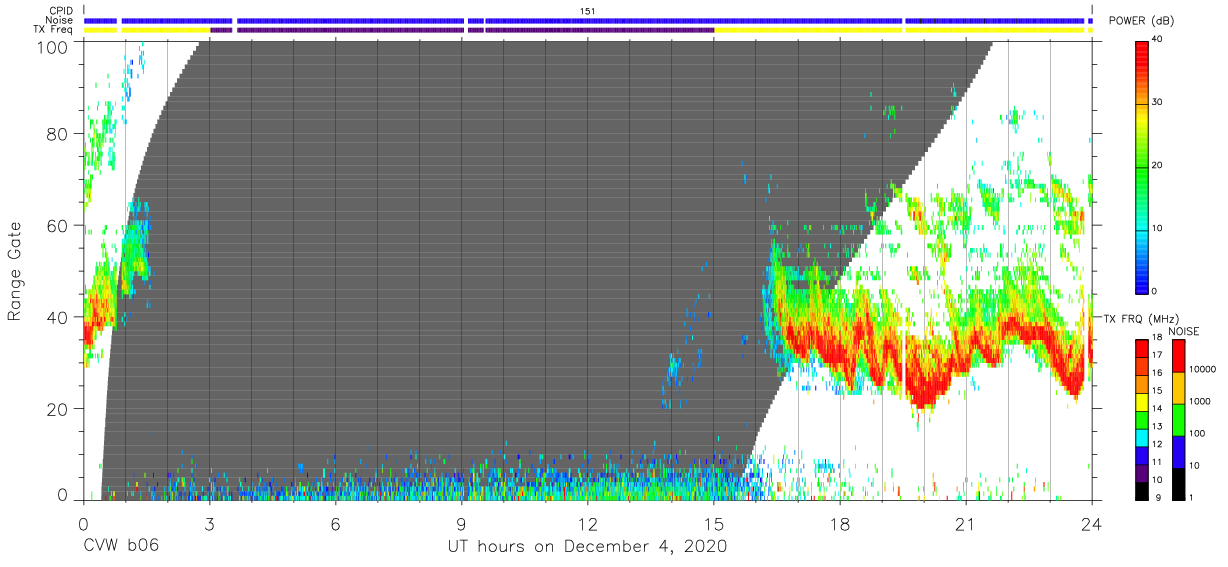Click the UT hours December 4, 2020 title
Viewport: 1228px width, 567px height.
(x=587, y=547)
